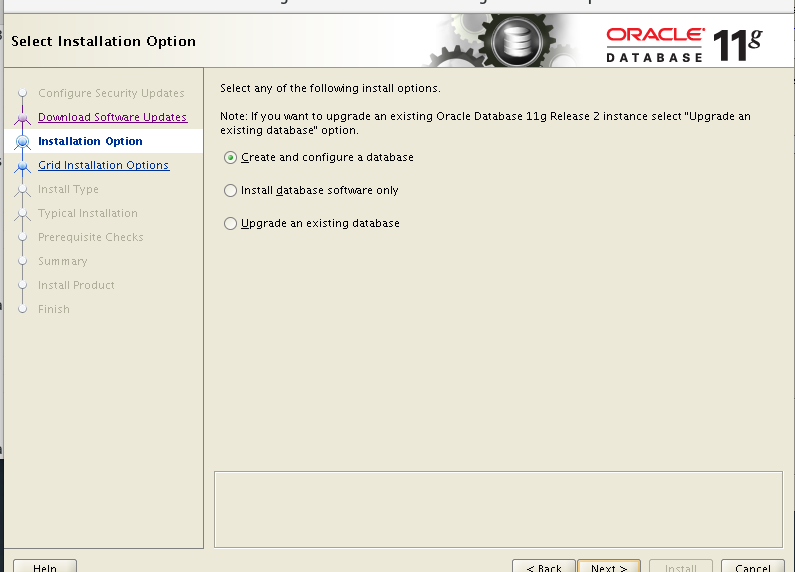The width and height of the screenshot is (795, 572).
Task: Click Select any of the following install options text
Action: [330, 88]
